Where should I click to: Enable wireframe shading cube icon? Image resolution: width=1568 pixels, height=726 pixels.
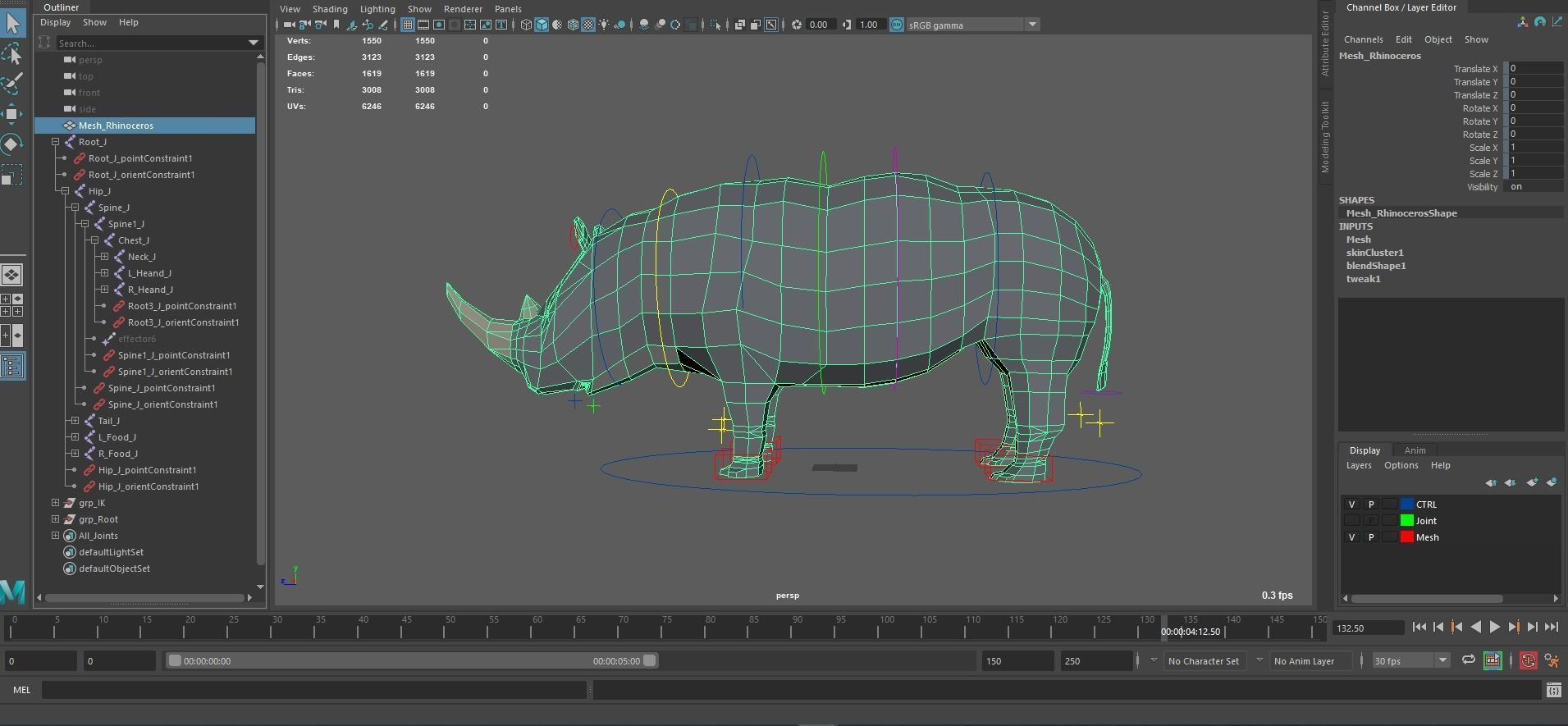click(x=526, y=25)
